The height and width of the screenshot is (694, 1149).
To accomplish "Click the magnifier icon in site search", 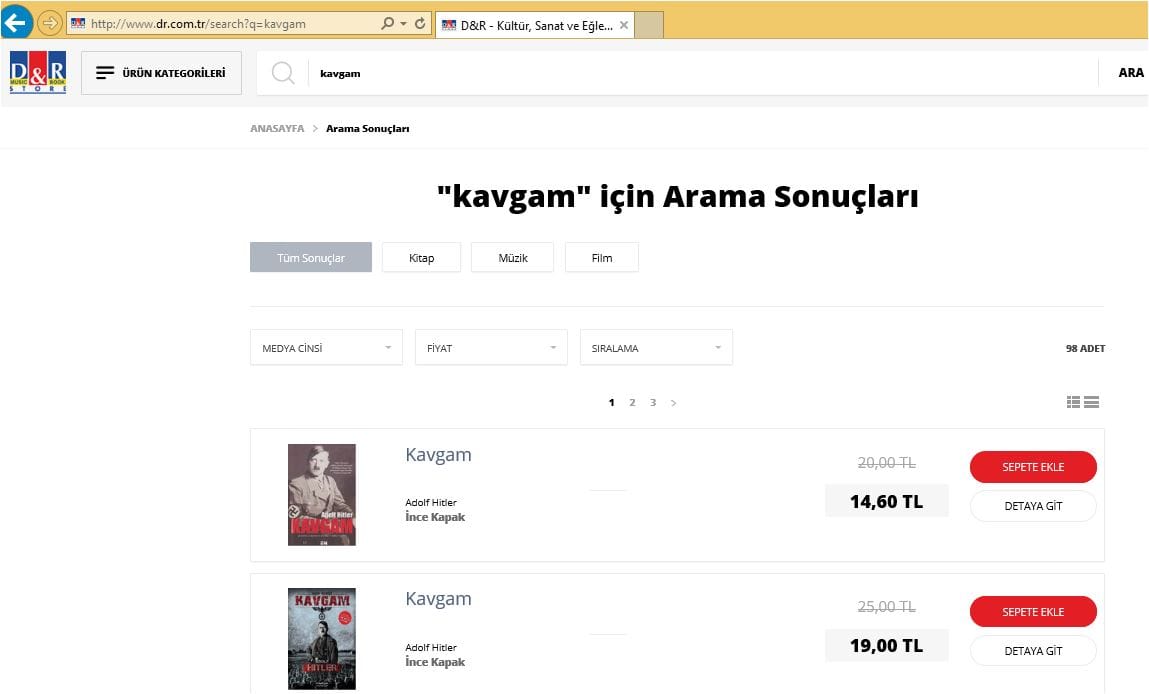I will (283, 73).
